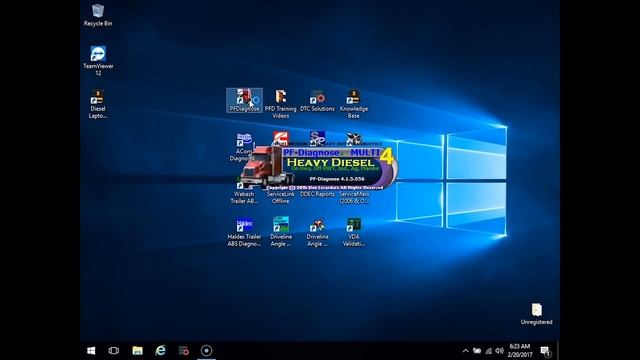Click the pinned red-circle app in the taskbar

pos(184,351)
